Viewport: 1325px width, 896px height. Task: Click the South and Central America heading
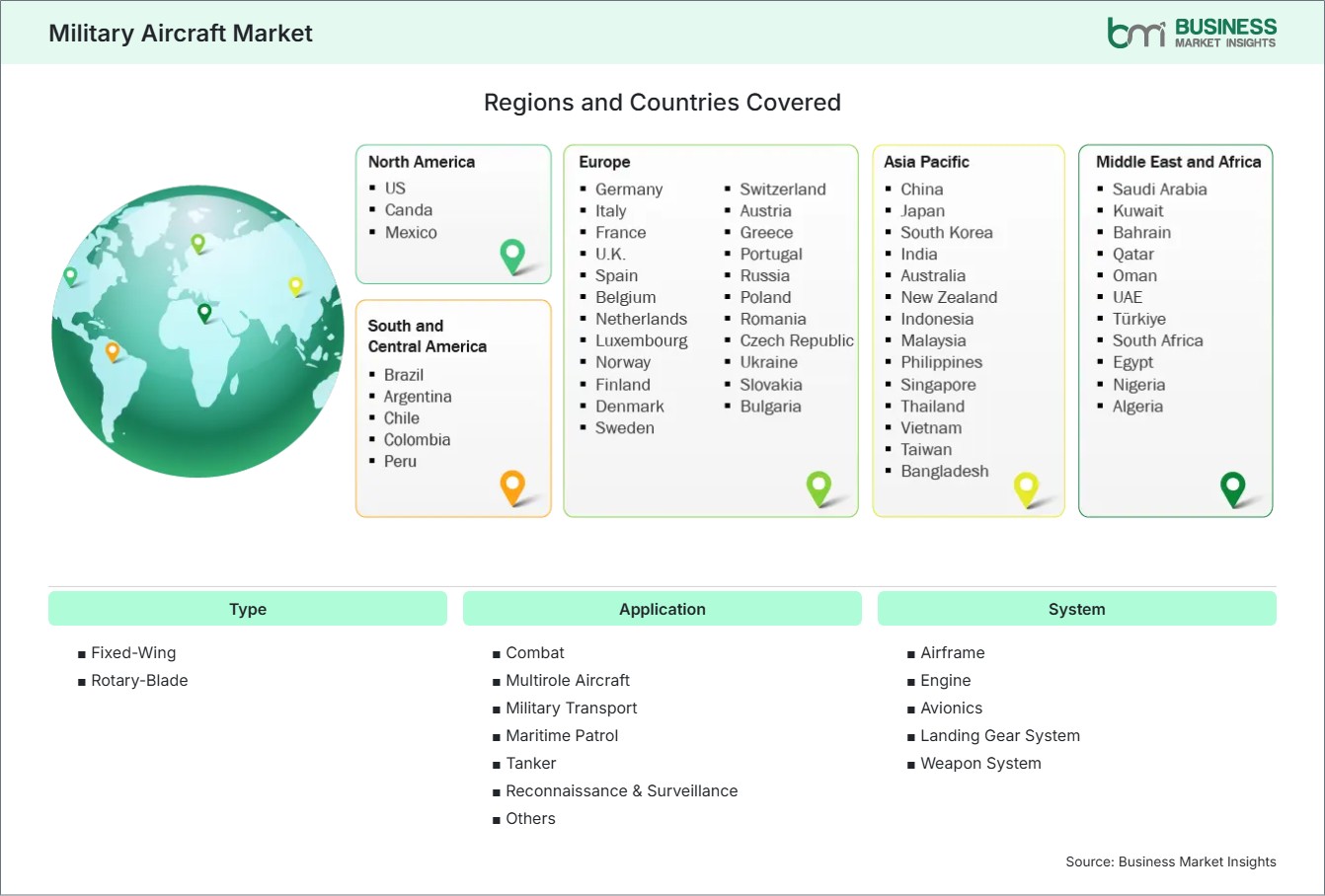428,336
